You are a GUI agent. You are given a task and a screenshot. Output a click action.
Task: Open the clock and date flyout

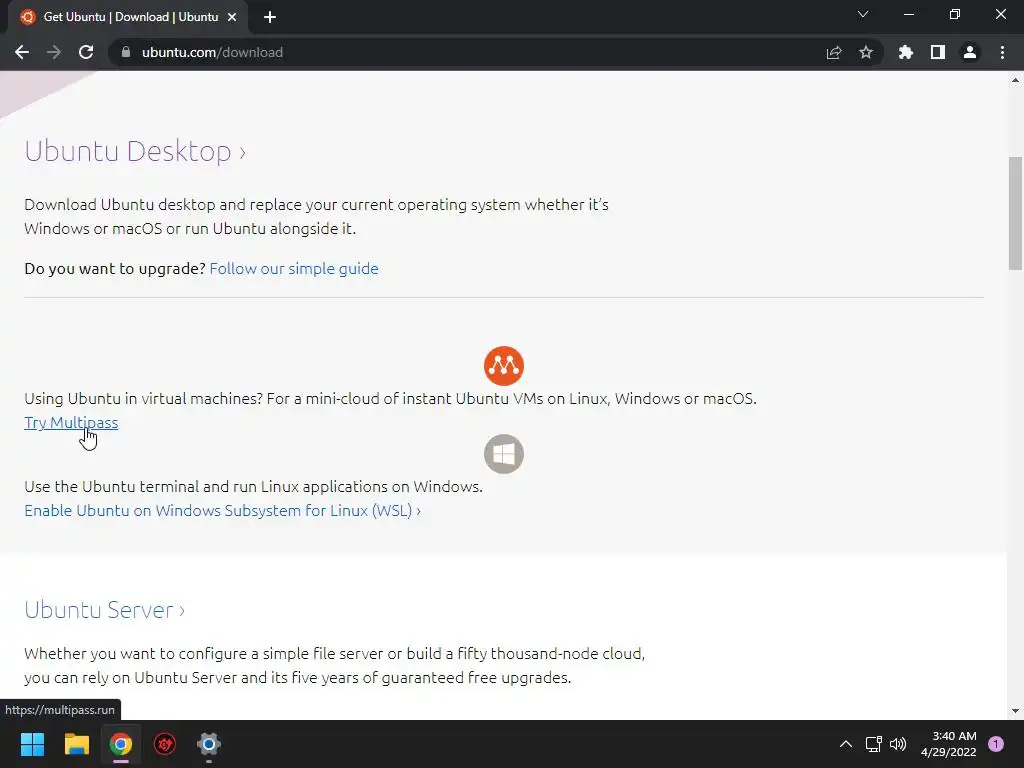[949, 744]
